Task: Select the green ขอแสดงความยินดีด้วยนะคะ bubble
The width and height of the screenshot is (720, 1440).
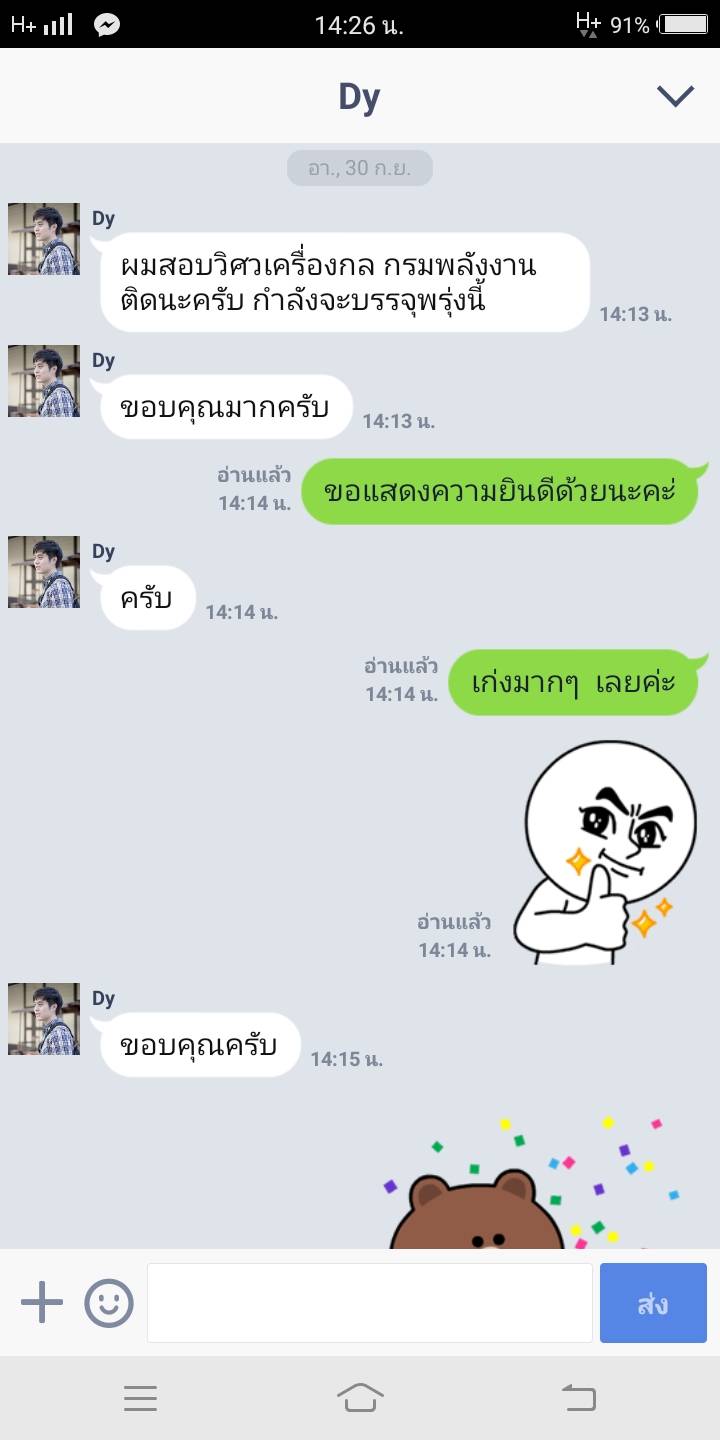Action: (x=500, y=491)
